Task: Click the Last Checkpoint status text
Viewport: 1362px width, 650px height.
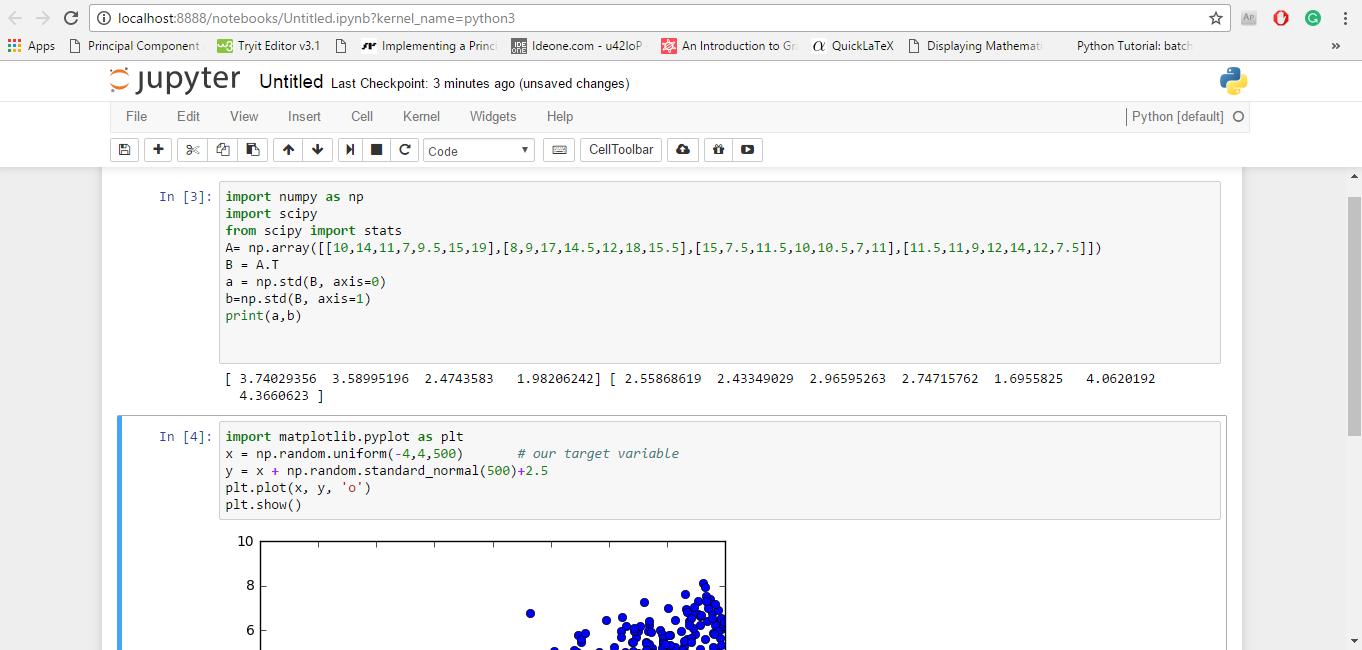Action: tap(480, 83)
